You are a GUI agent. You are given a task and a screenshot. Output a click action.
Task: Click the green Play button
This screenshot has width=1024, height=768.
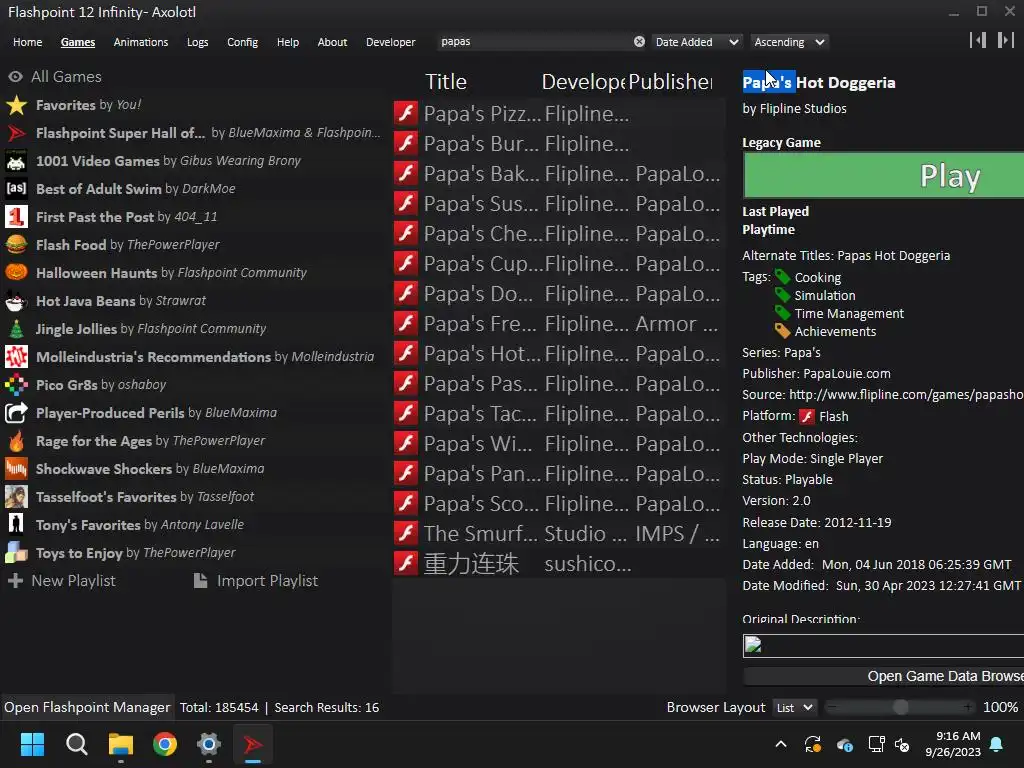884,176
